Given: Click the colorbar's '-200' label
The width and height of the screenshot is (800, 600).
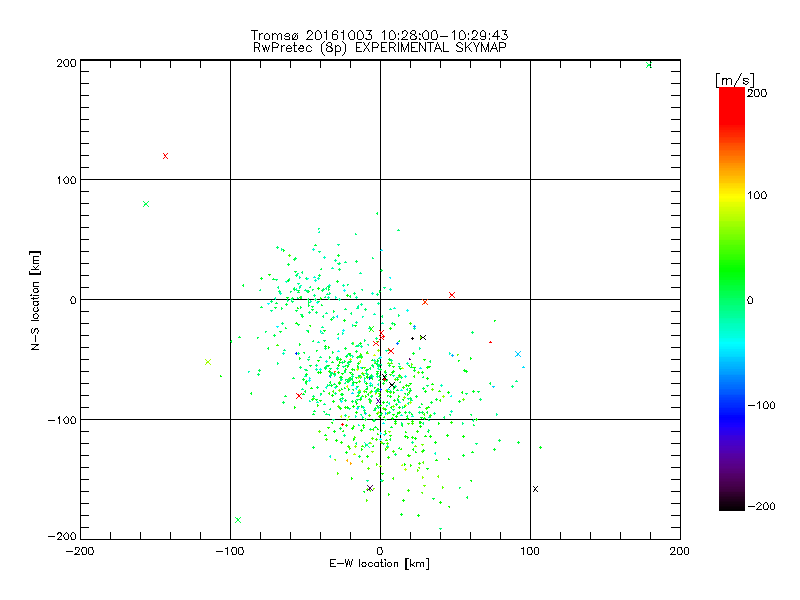Looking at the screenshot, I should [x=761, y=506].
